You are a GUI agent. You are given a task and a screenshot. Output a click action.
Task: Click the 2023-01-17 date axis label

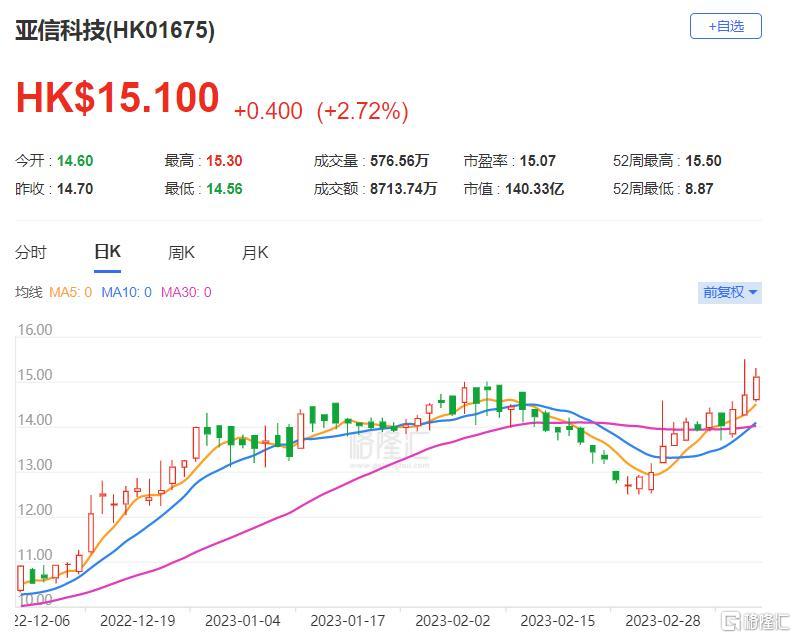pyautogui.click(x=348, y=621)
